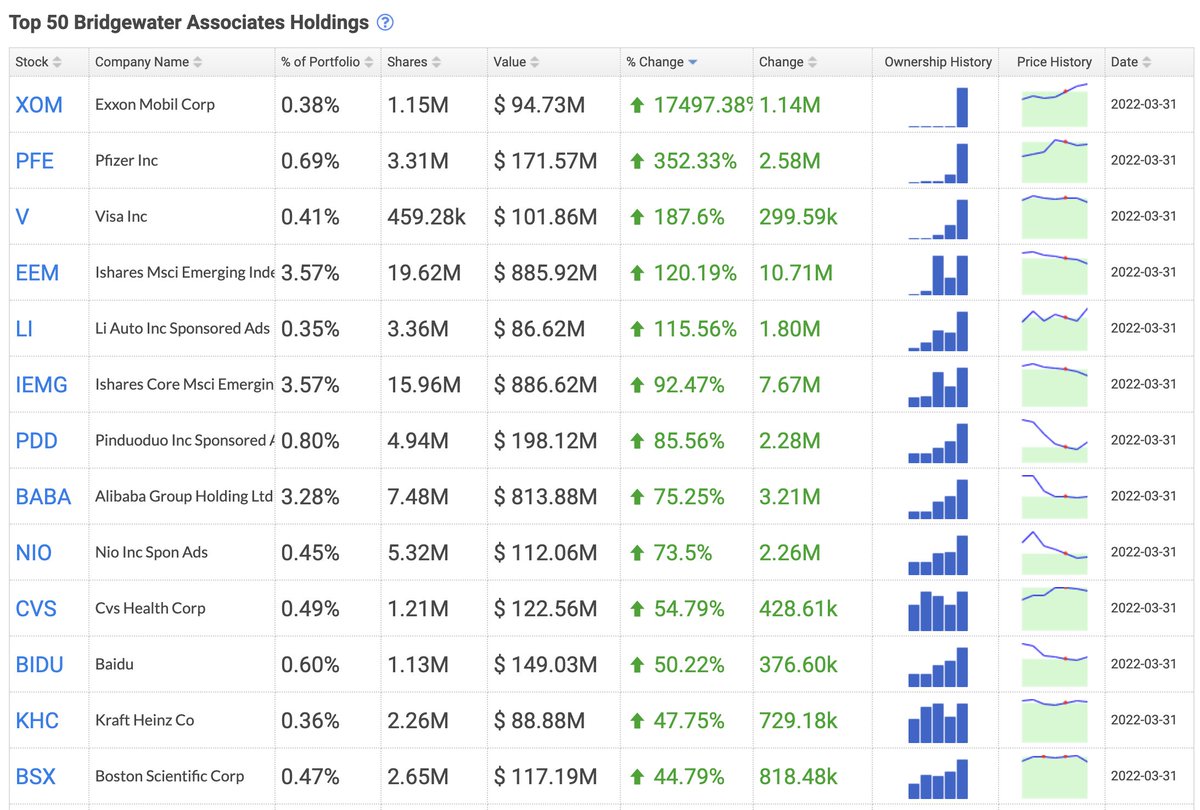Viewport: 1200px width, 810px height.
Task: Click XOM ownership history bar chart
Action: (938, 107)
